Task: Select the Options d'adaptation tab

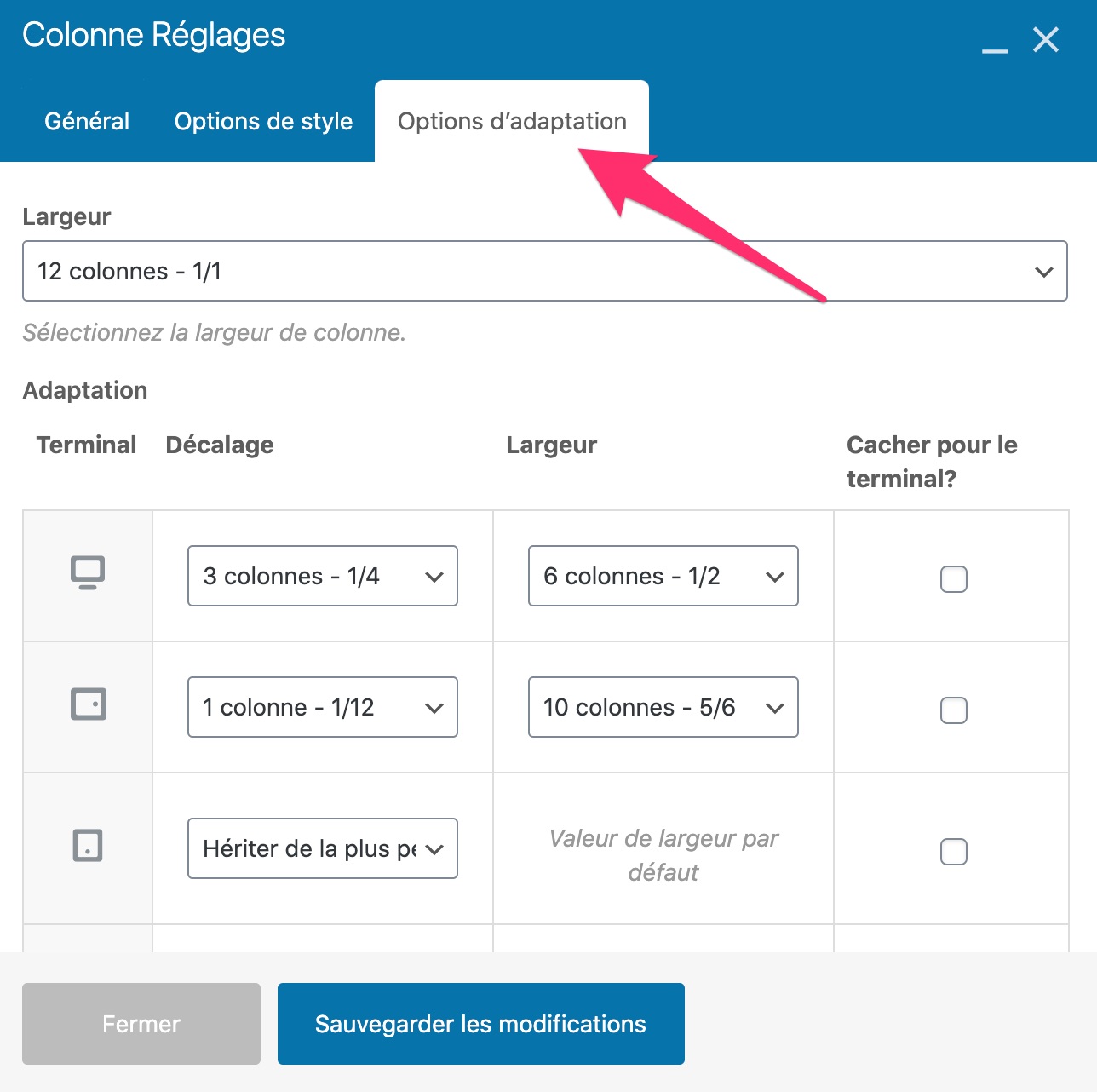Action: point(512,121)
